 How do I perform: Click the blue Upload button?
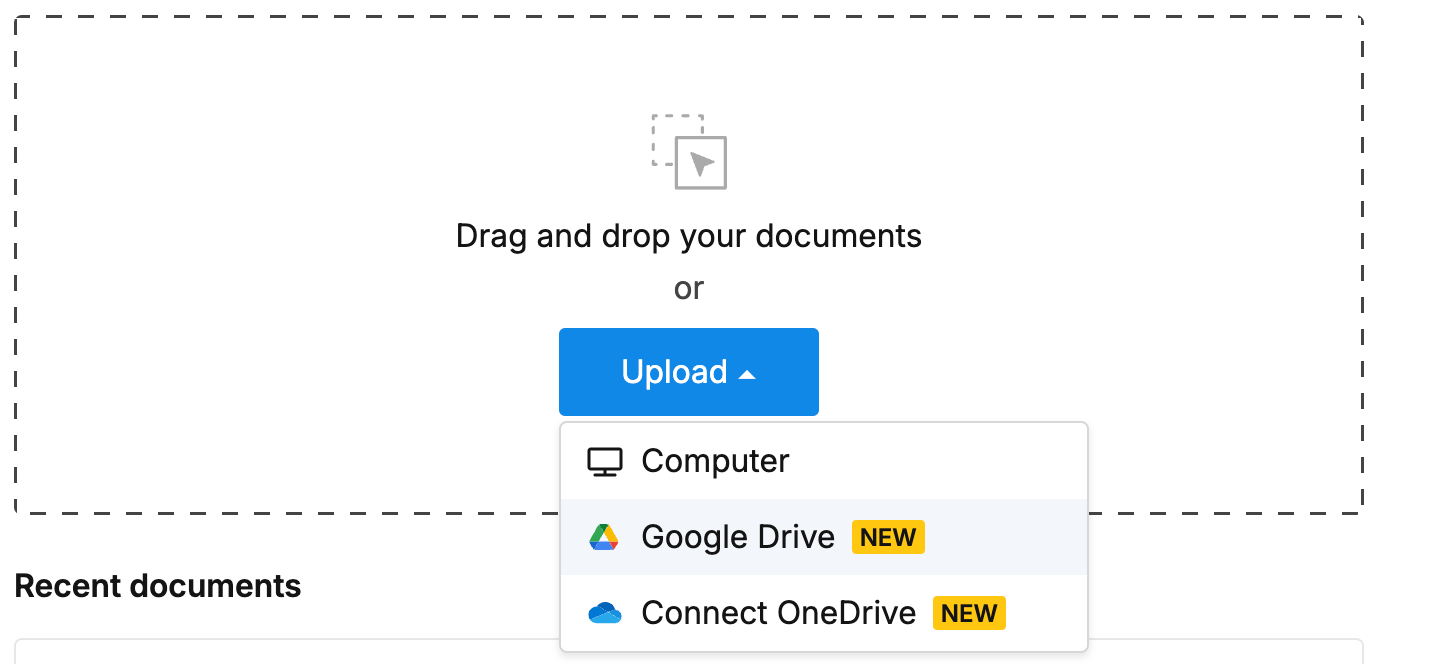pos(688,372)
